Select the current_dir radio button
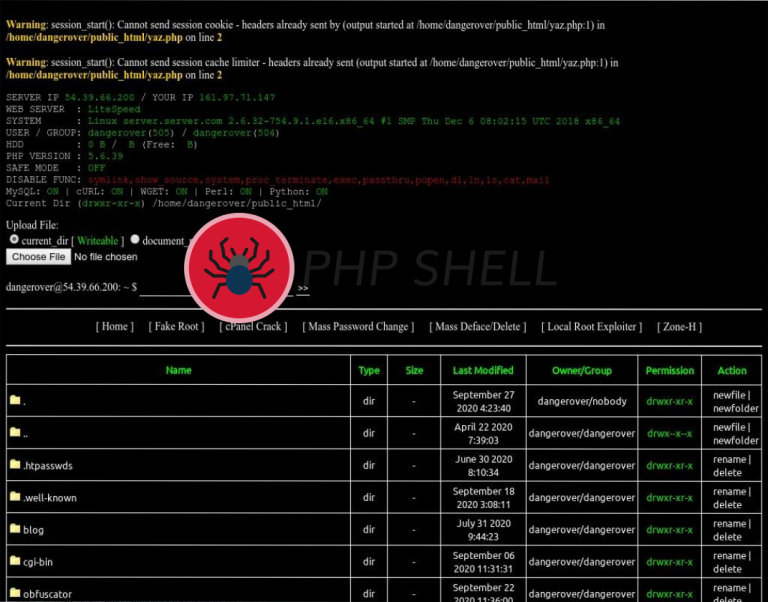768x602 pixels. [14, 240]
